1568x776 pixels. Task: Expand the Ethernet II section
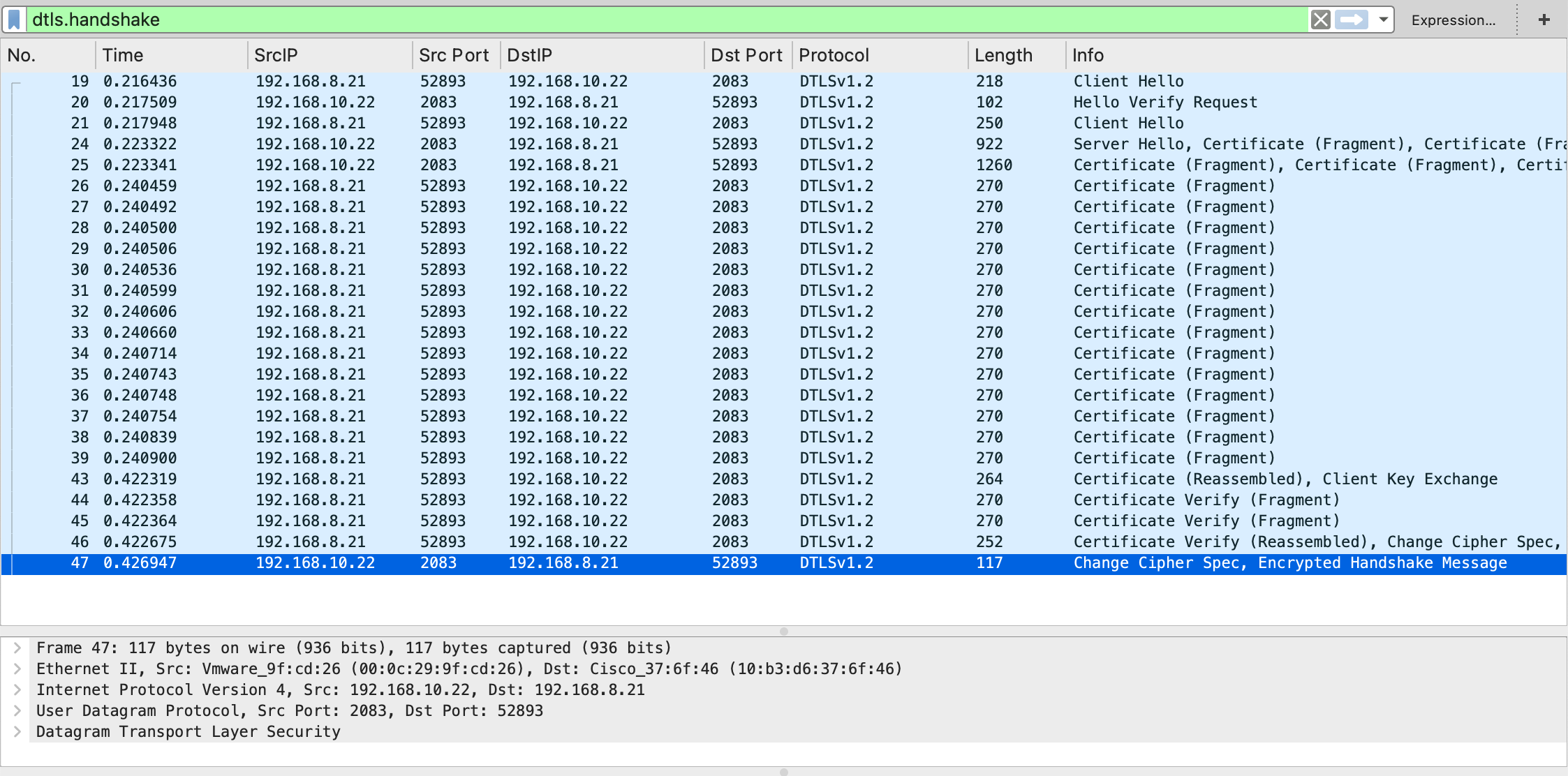pos(17,669)
